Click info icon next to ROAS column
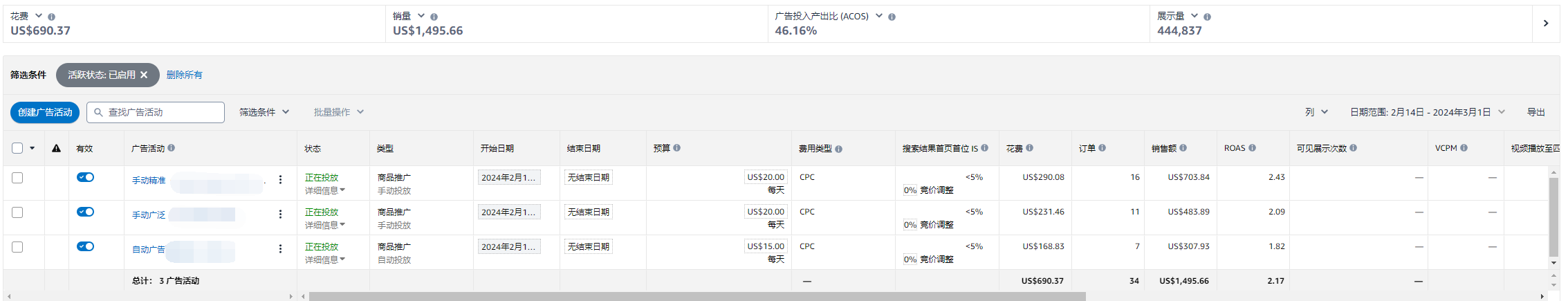Screen dimensions: 1568x301 tap(1253, 148)
